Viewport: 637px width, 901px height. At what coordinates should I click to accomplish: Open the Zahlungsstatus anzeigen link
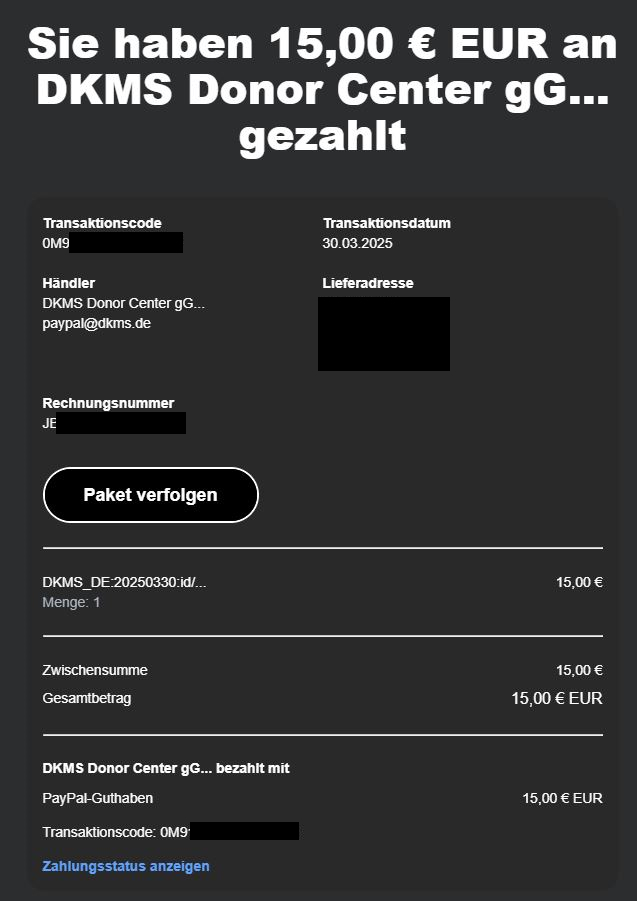126,866
